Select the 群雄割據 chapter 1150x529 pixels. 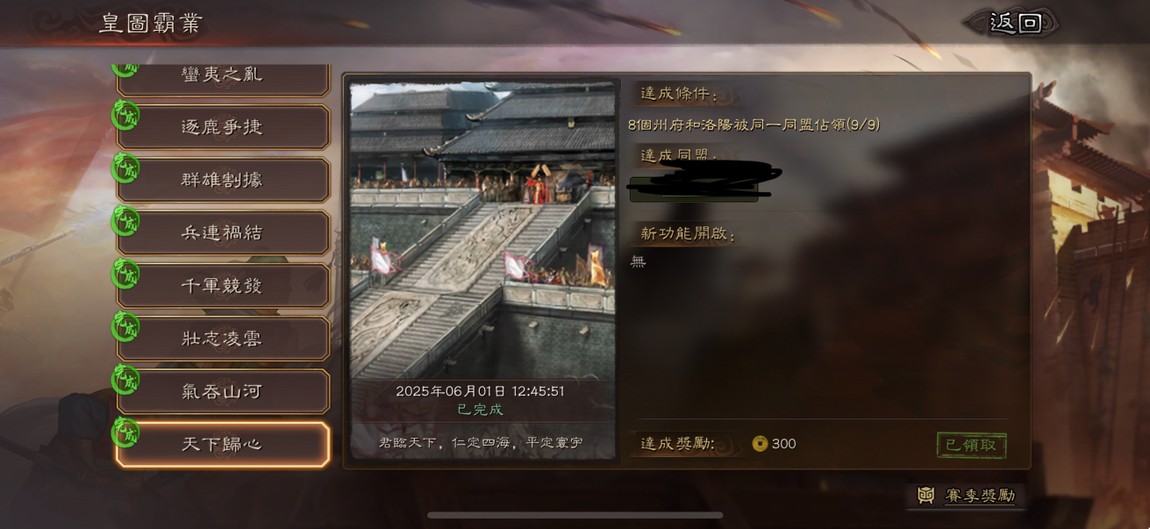(x=223, y=180)
